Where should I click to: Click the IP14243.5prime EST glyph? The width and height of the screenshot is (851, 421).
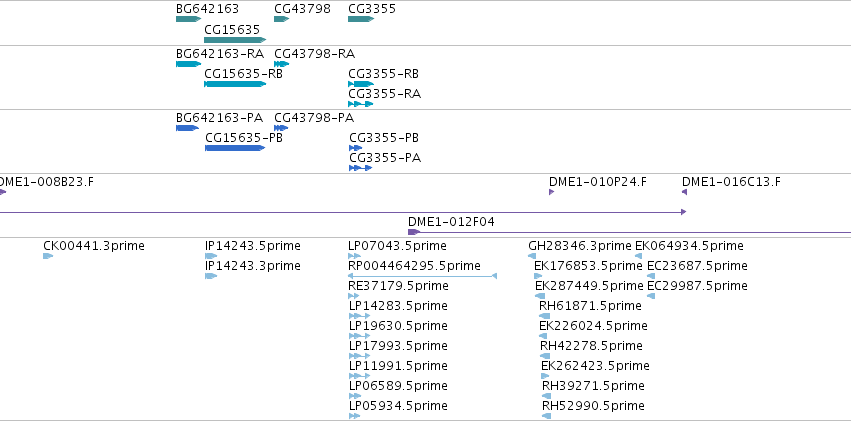[x=211, y=256]
